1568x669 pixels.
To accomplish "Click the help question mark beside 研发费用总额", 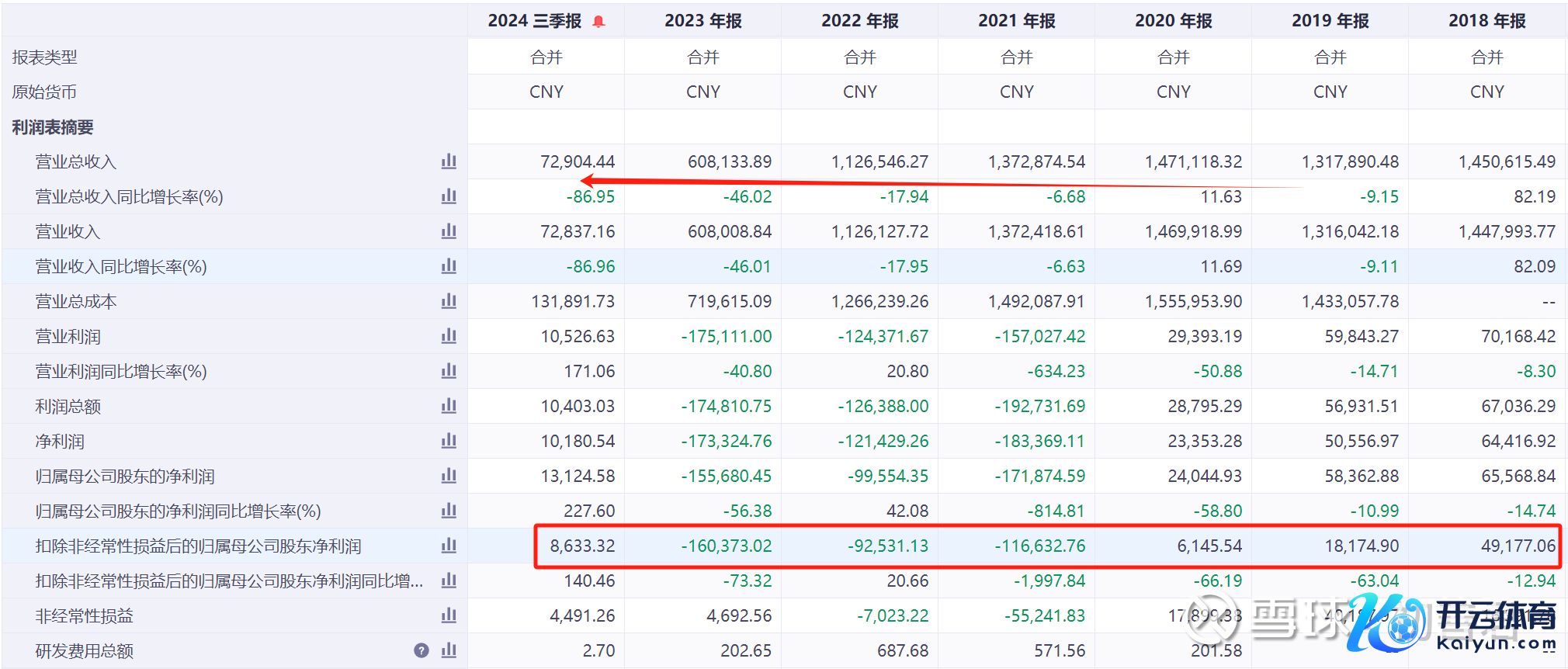I will coord(421,650).
